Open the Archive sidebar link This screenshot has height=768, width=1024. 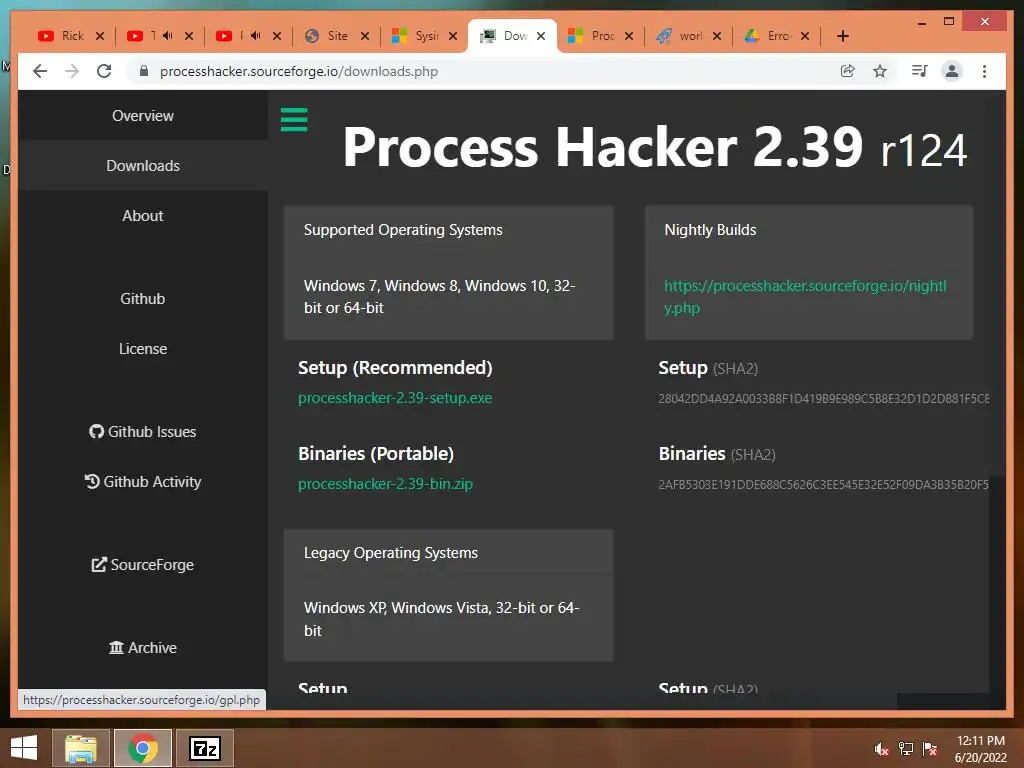point(143,648)
